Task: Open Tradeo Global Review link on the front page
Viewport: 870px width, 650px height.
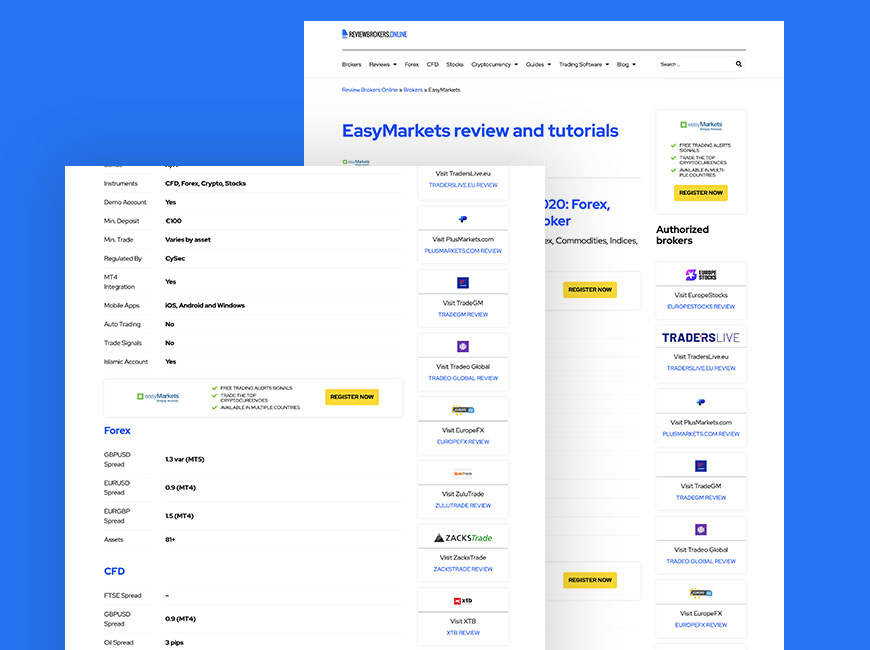Action: [x=463, y=378]
